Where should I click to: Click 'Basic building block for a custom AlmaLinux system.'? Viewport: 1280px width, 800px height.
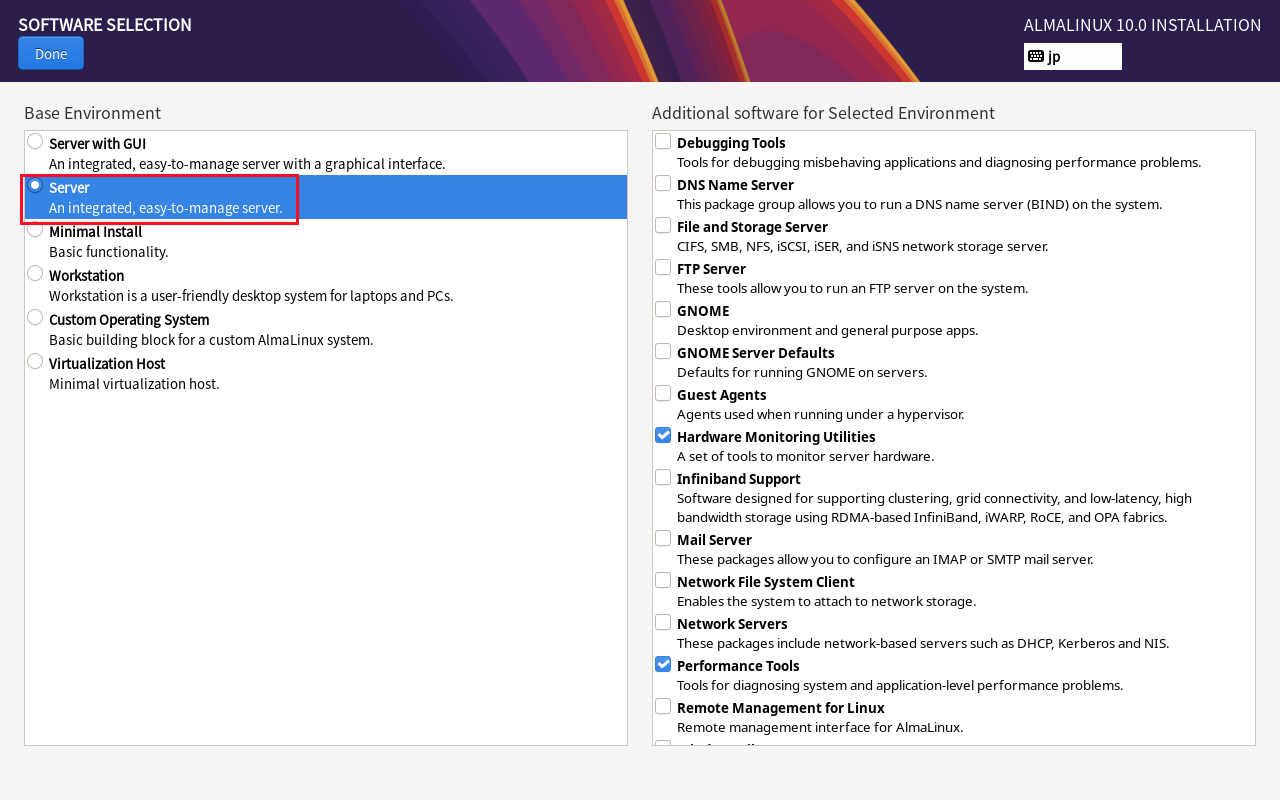coord(211,340)
